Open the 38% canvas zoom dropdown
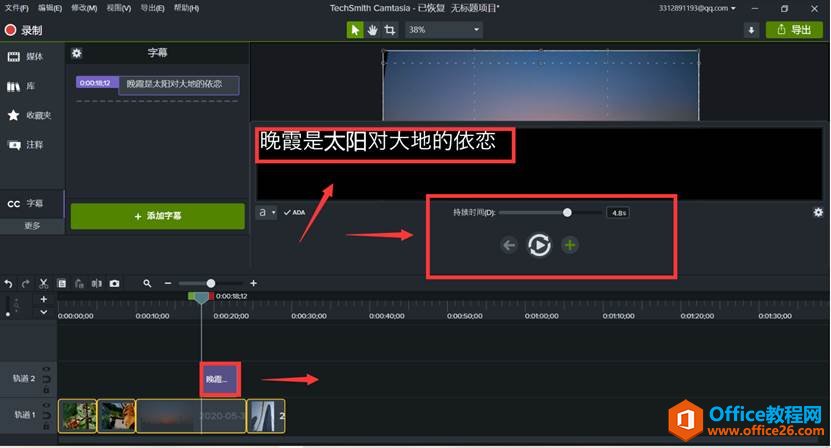 click(x=444, y=30)
